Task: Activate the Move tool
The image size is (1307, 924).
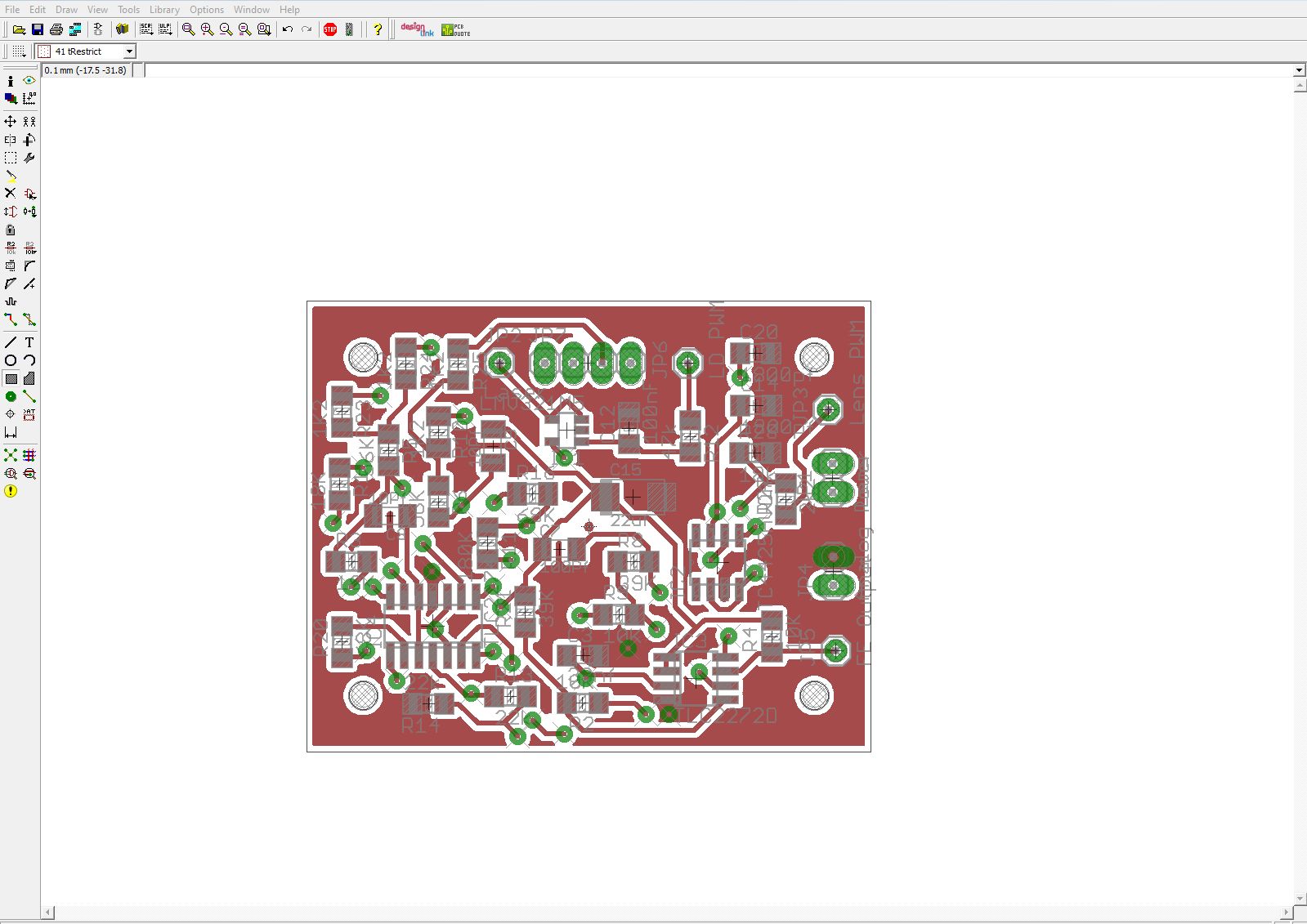Action: [11, 121]
